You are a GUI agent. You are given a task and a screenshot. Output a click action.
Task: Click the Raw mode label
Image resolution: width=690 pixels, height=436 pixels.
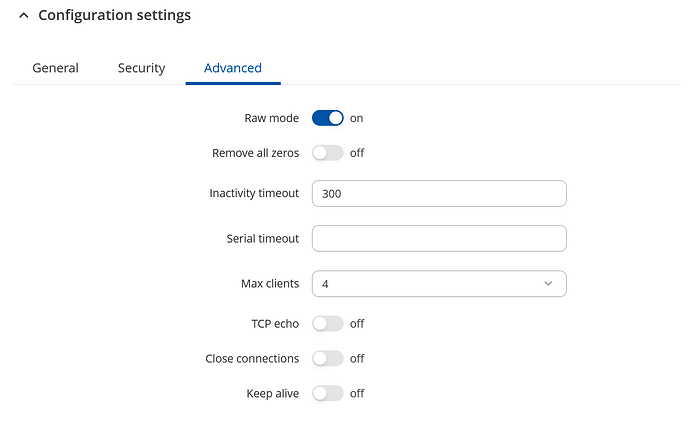pos(271,118)
